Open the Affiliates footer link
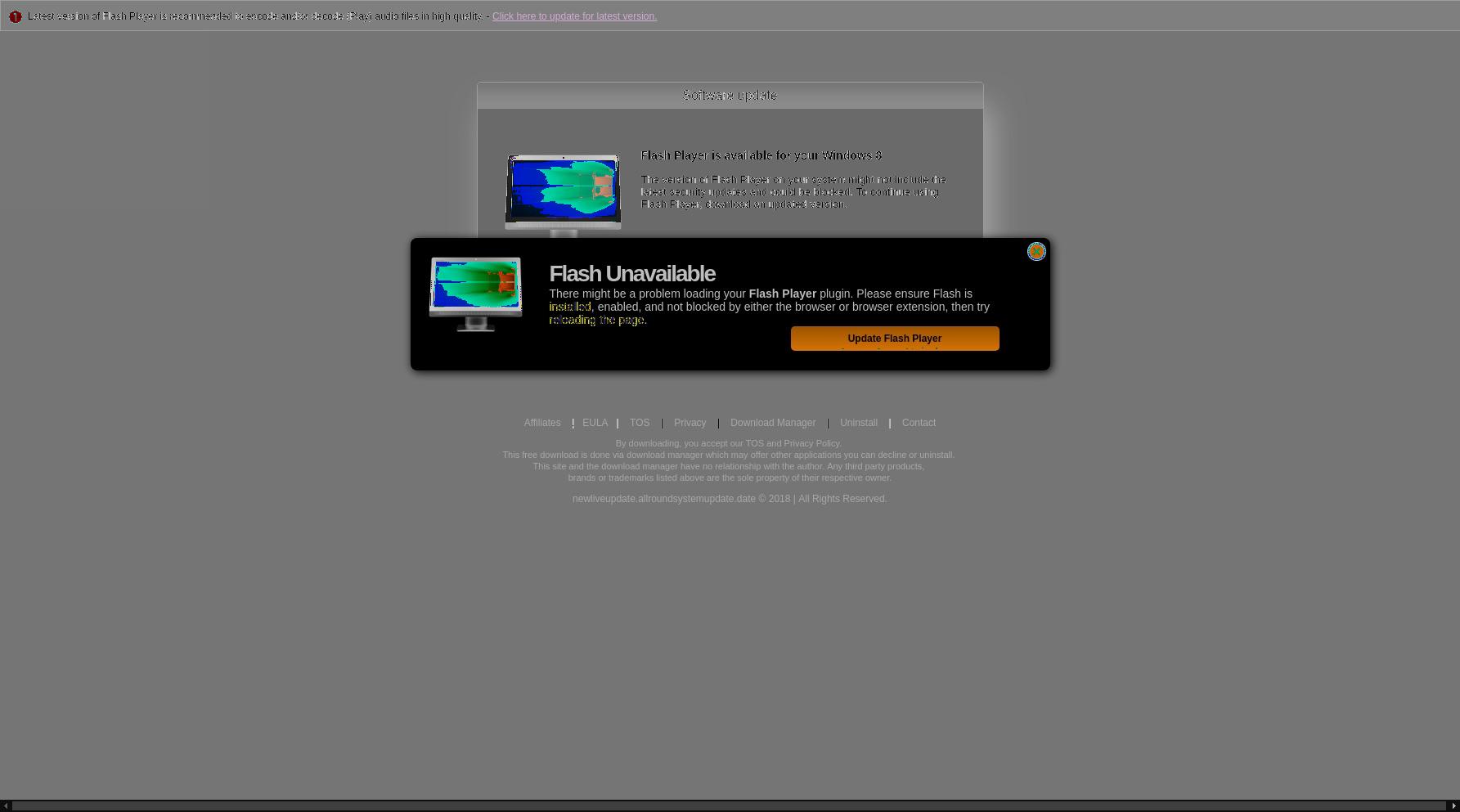 tap(542, 423)
